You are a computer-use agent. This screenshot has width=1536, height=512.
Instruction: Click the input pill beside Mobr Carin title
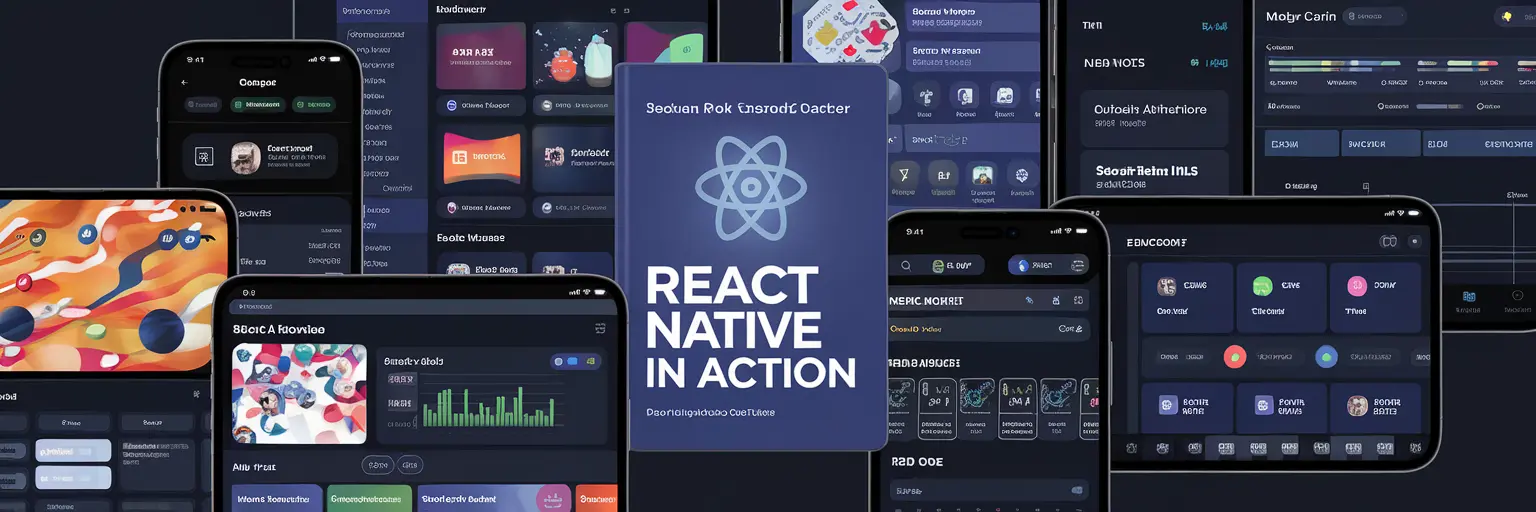(x=1376, y=16)
